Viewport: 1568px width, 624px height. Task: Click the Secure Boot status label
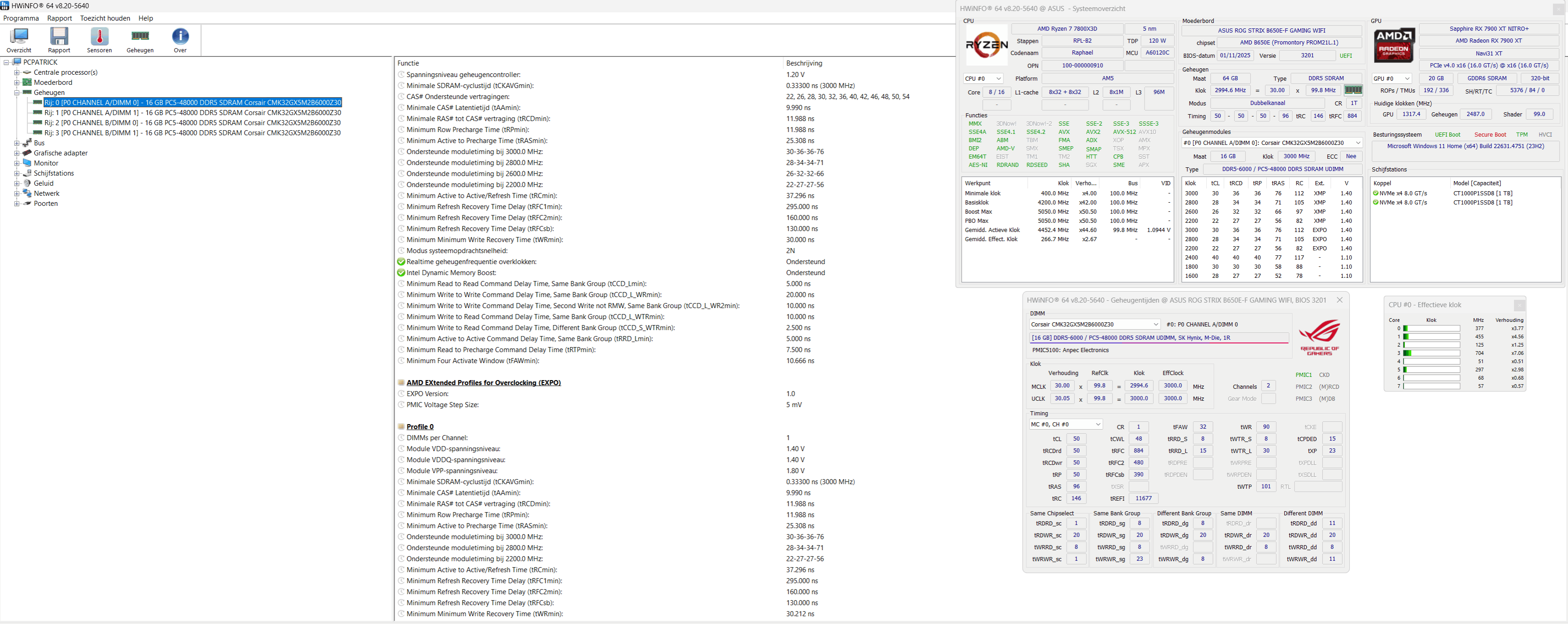pyautogui.click(x=1490, y=134)
